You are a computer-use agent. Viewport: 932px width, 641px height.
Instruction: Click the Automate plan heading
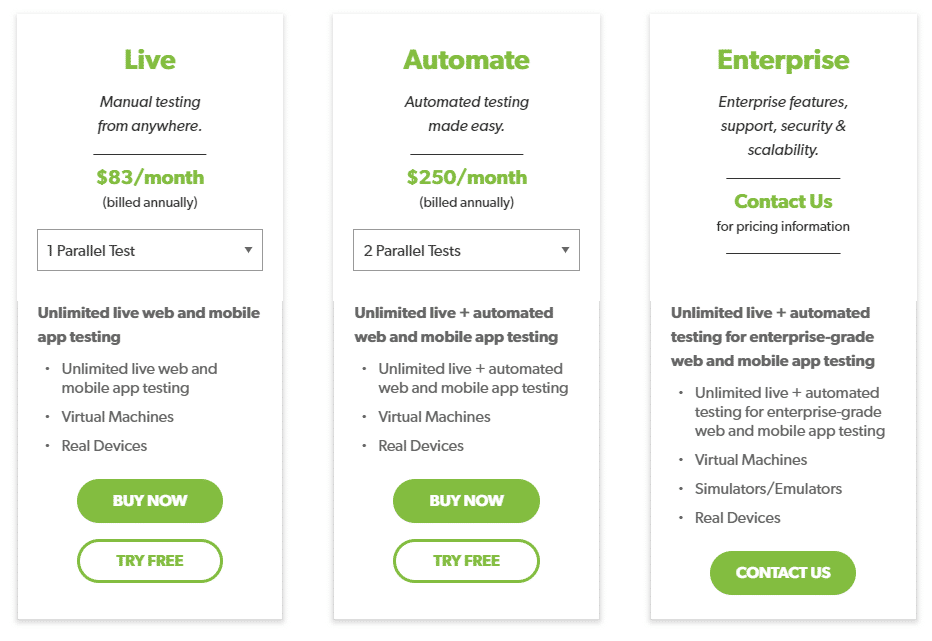pos(466,59)
